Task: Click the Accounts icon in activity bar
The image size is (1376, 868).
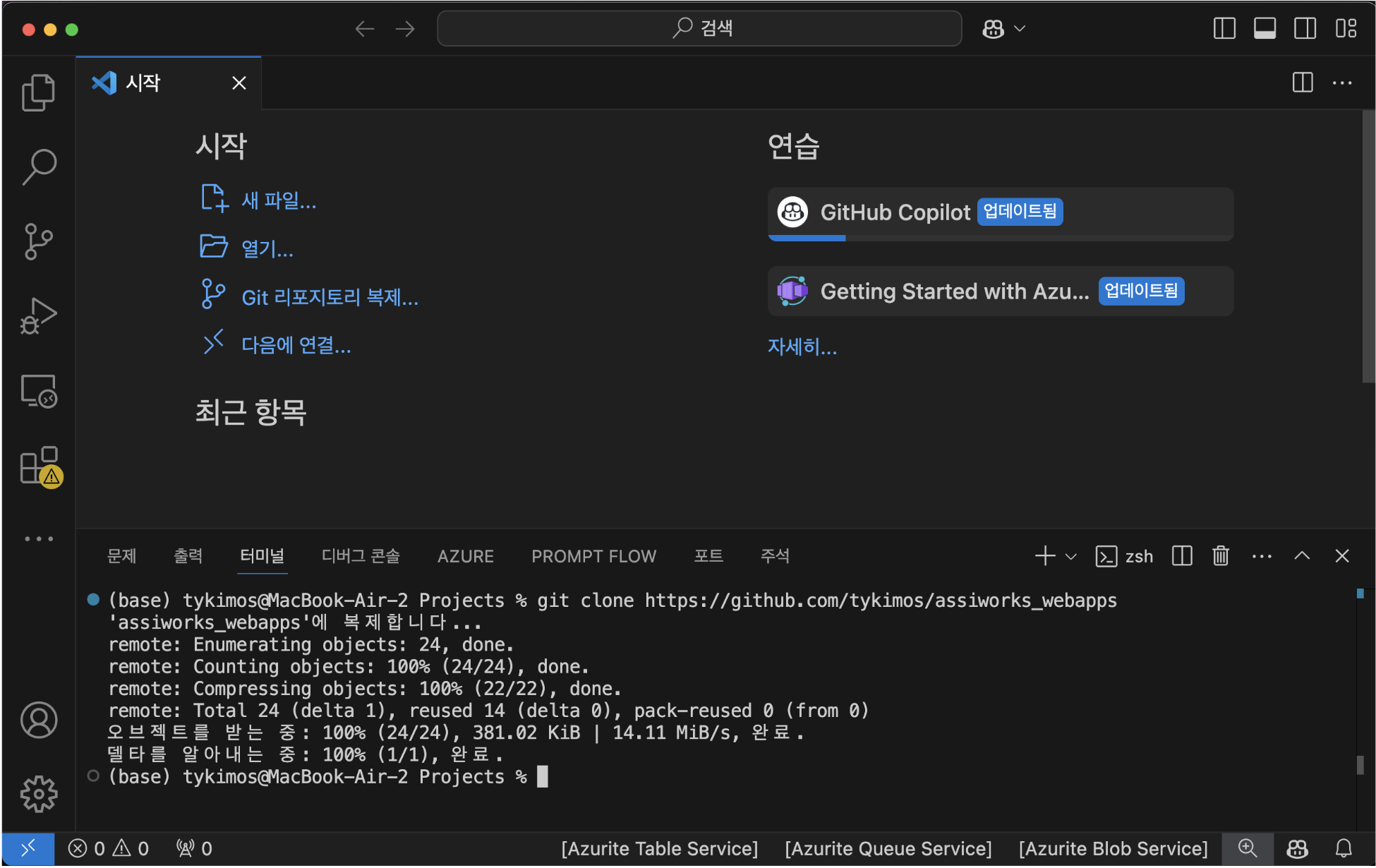Action: tap(38, 720)
